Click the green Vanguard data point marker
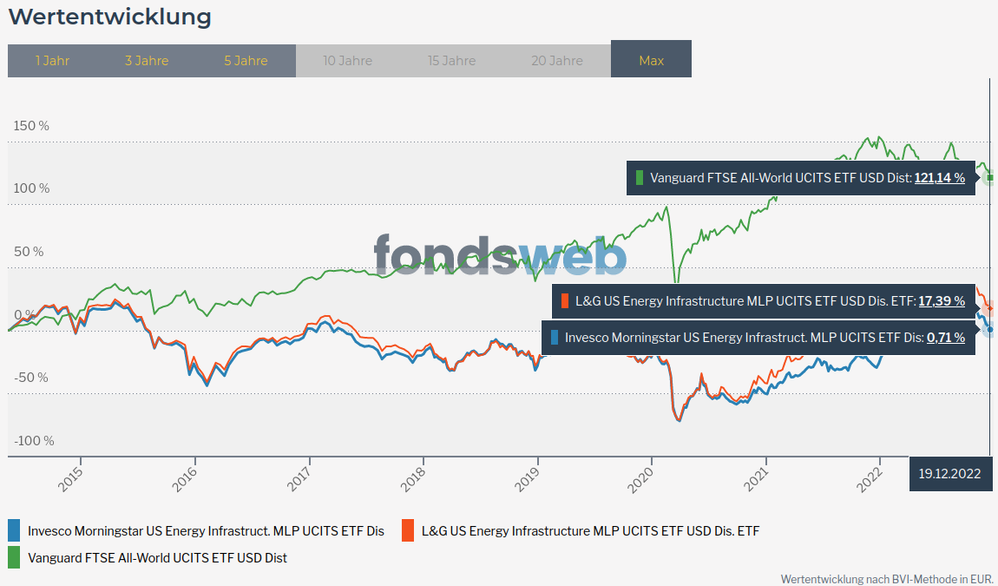Image resolution: width=998 pixels, height=586 pixels. coord(990,178)
